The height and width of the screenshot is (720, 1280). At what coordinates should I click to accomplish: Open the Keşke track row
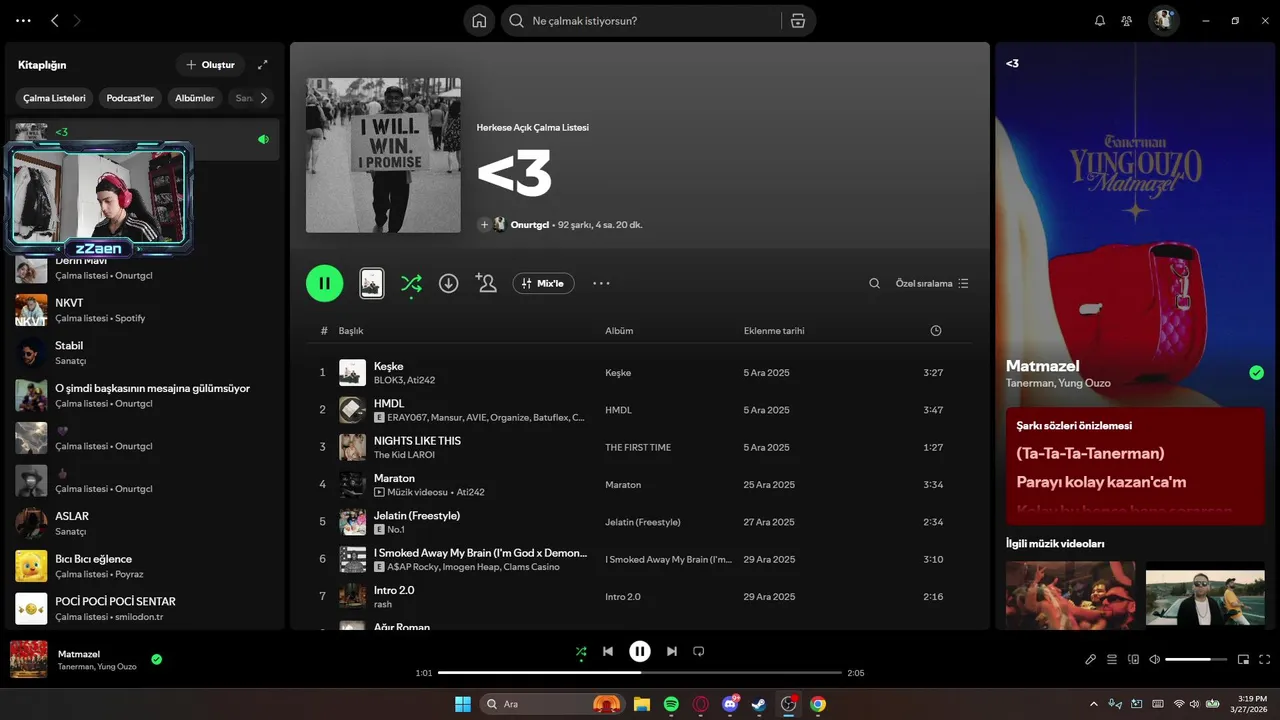click(639, 373)
